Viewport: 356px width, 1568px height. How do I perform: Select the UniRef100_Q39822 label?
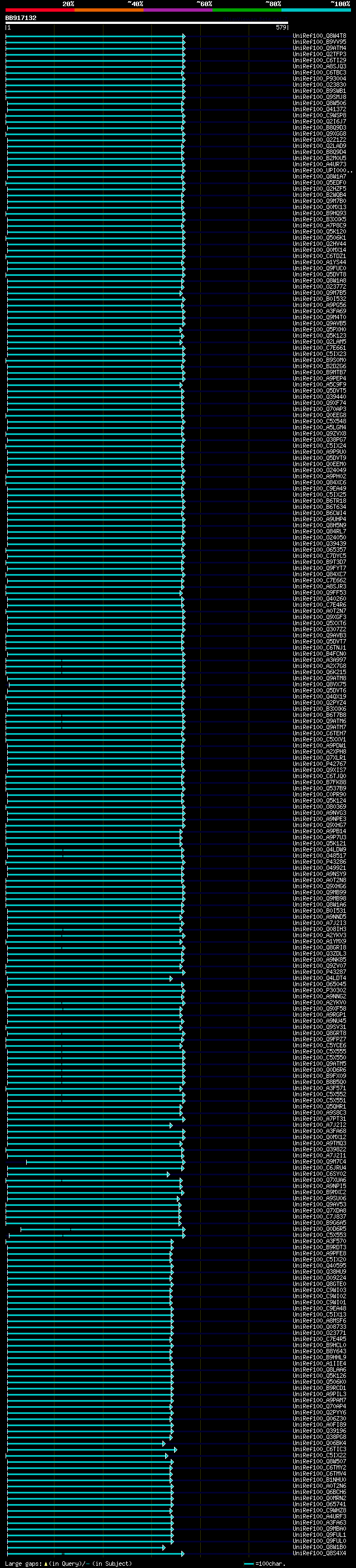[x=319, y=1149]
